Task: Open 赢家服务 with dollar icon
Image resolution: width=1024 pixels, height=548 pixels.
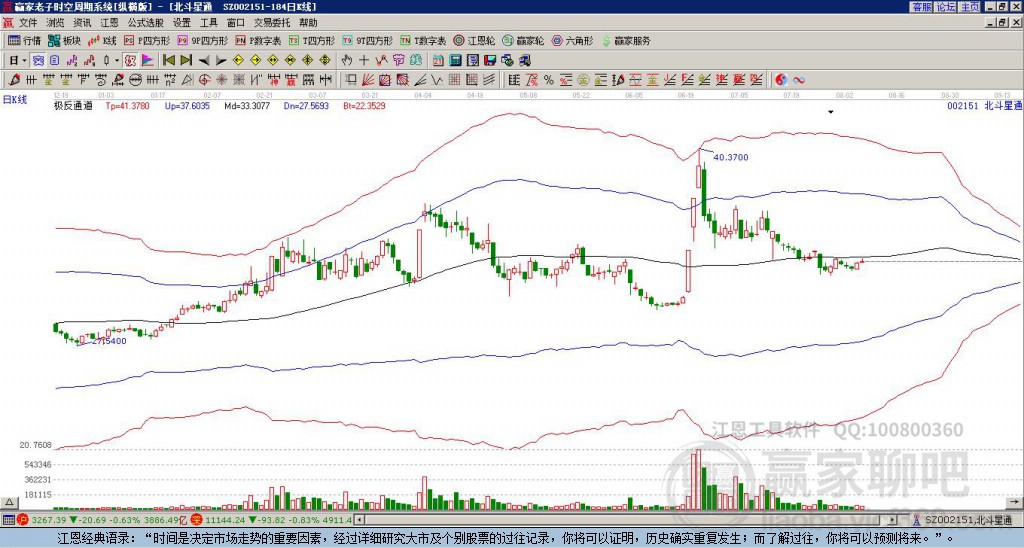Action: click(x=626, y=40)
